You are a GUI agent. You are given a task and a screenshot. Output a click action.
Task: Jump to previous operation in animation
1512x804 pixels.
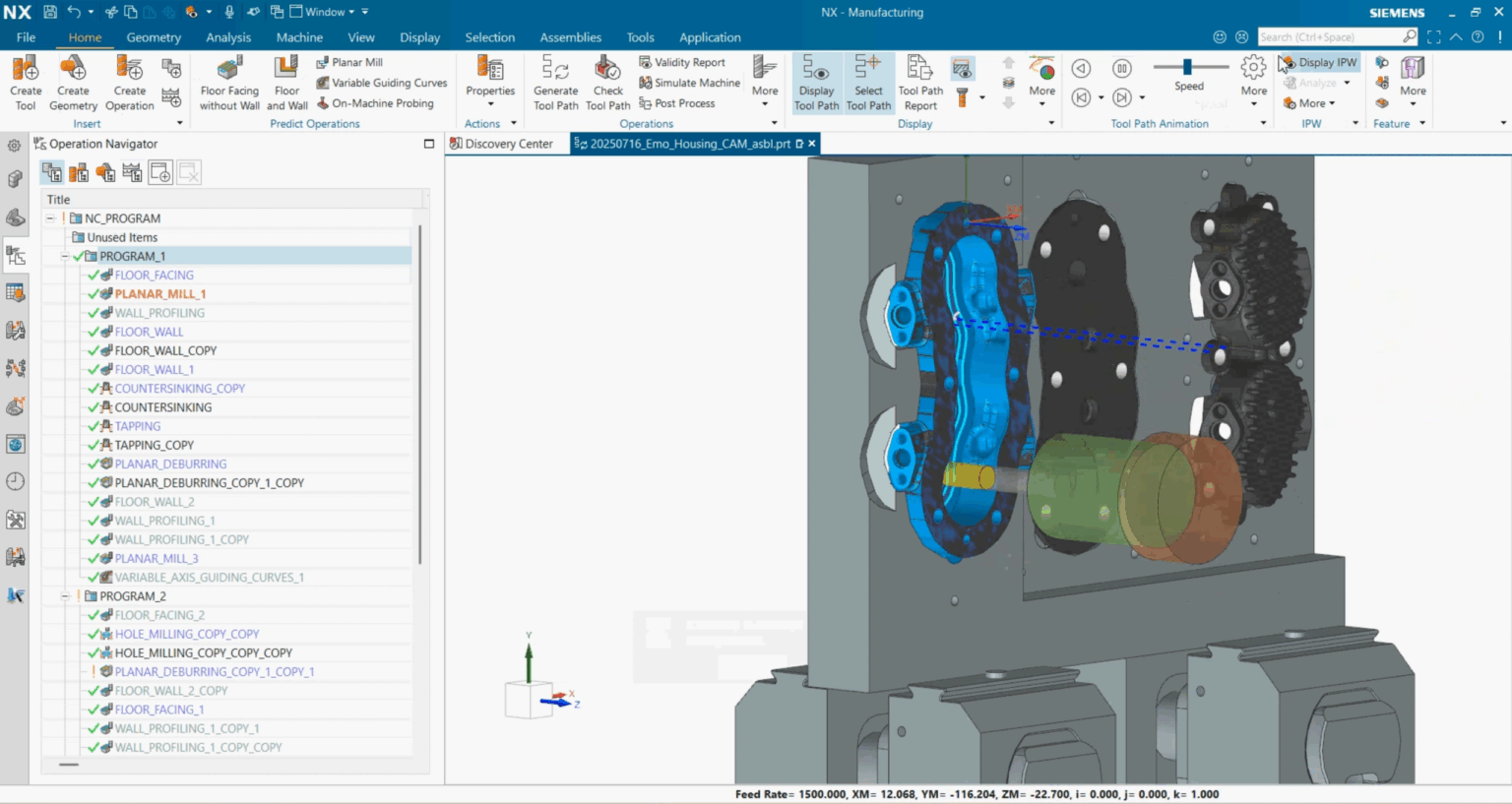pyautogui.click(x=1081, y=97)
